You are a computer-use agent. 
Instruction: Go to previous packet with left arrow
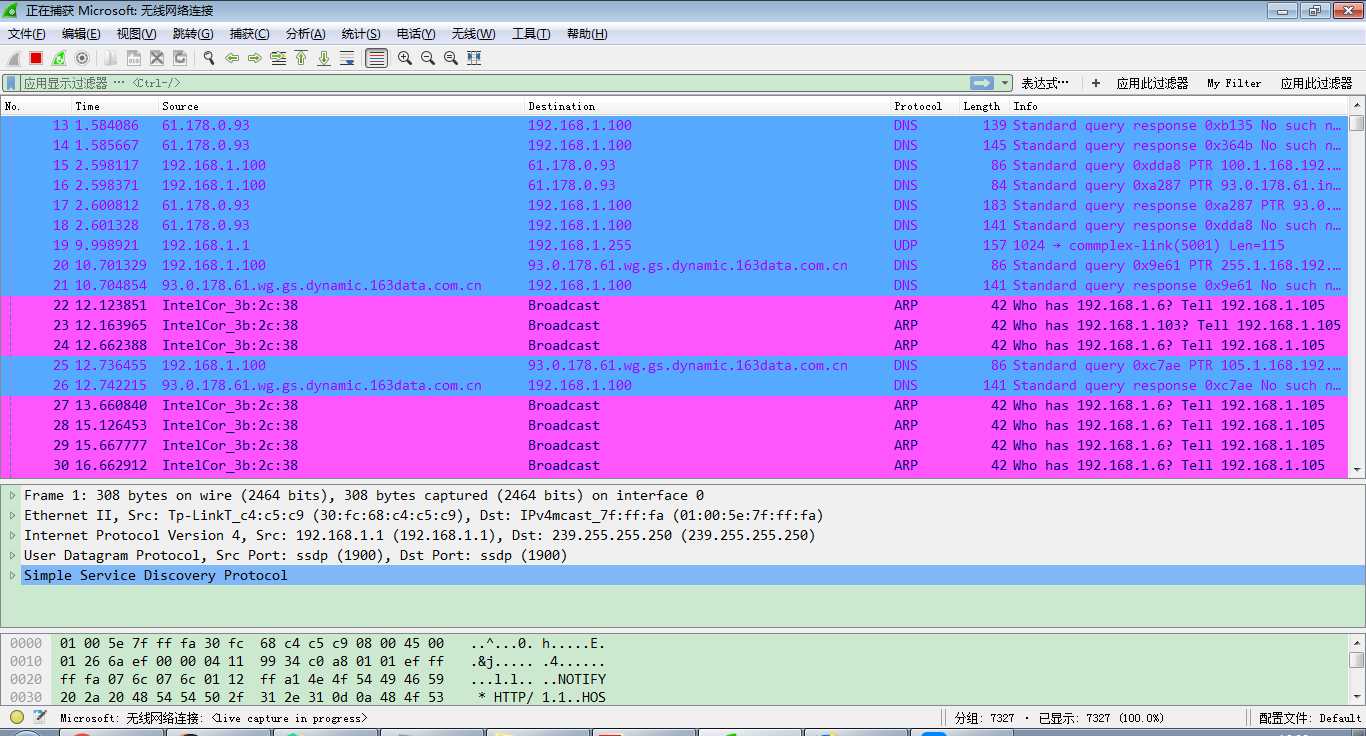pyautogui.click(x=232, y=58)
